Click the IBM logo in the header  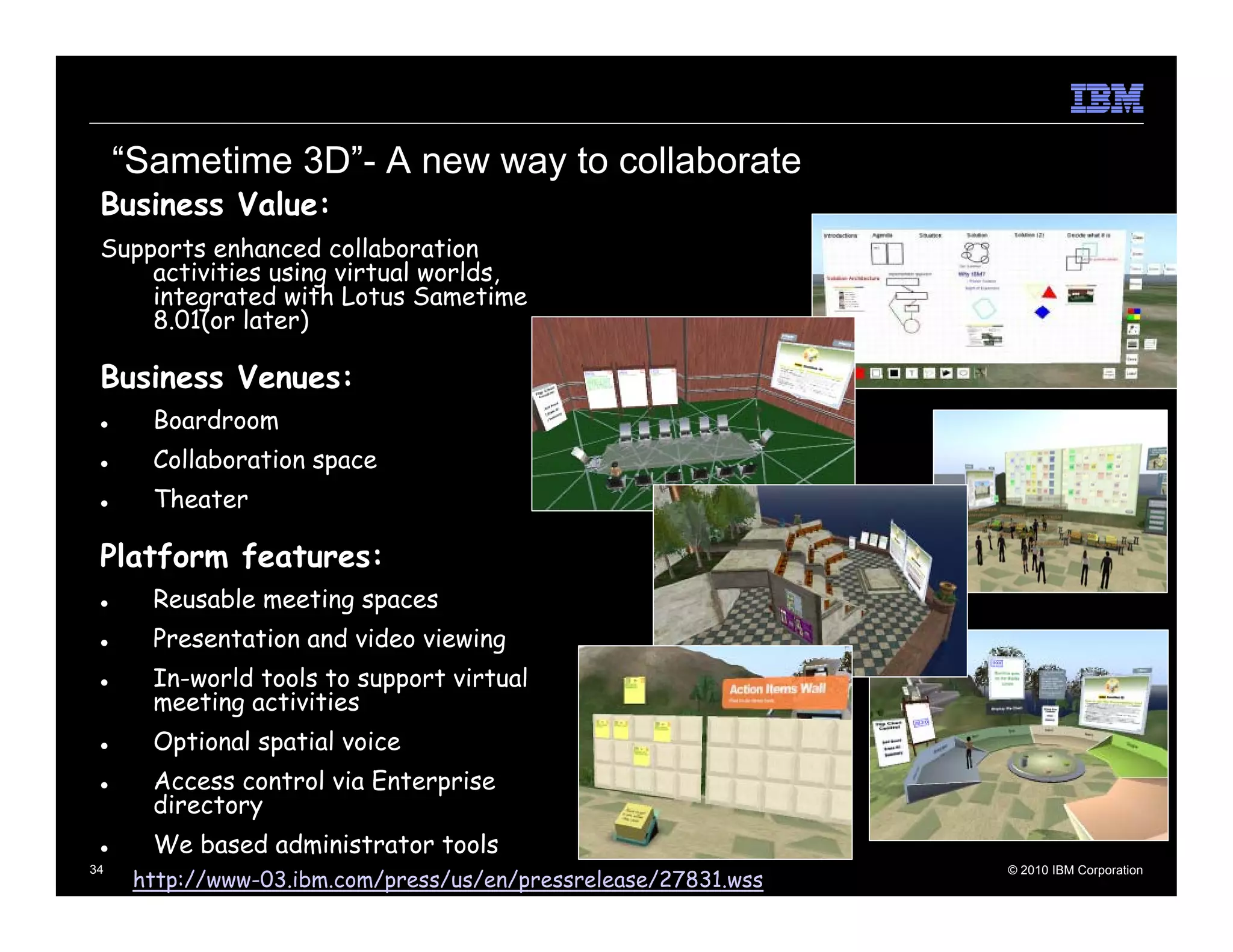1107,98
